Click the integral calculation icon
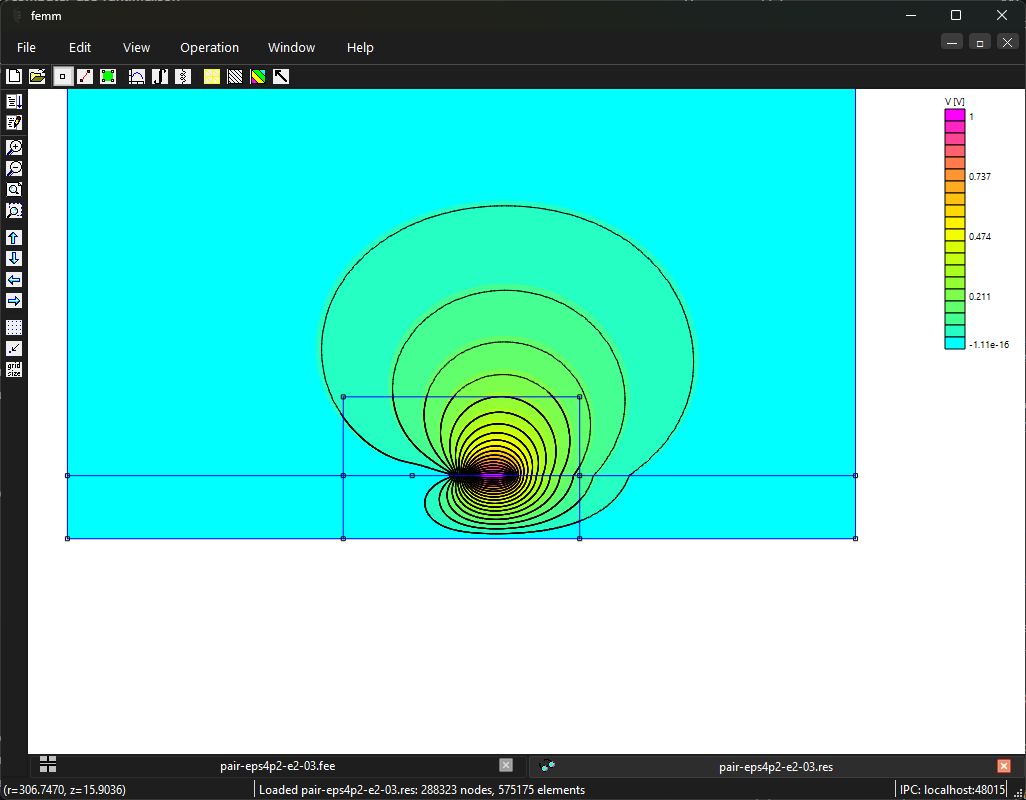The height and width of the screenshot is (800, 1026). click(160, 77)
